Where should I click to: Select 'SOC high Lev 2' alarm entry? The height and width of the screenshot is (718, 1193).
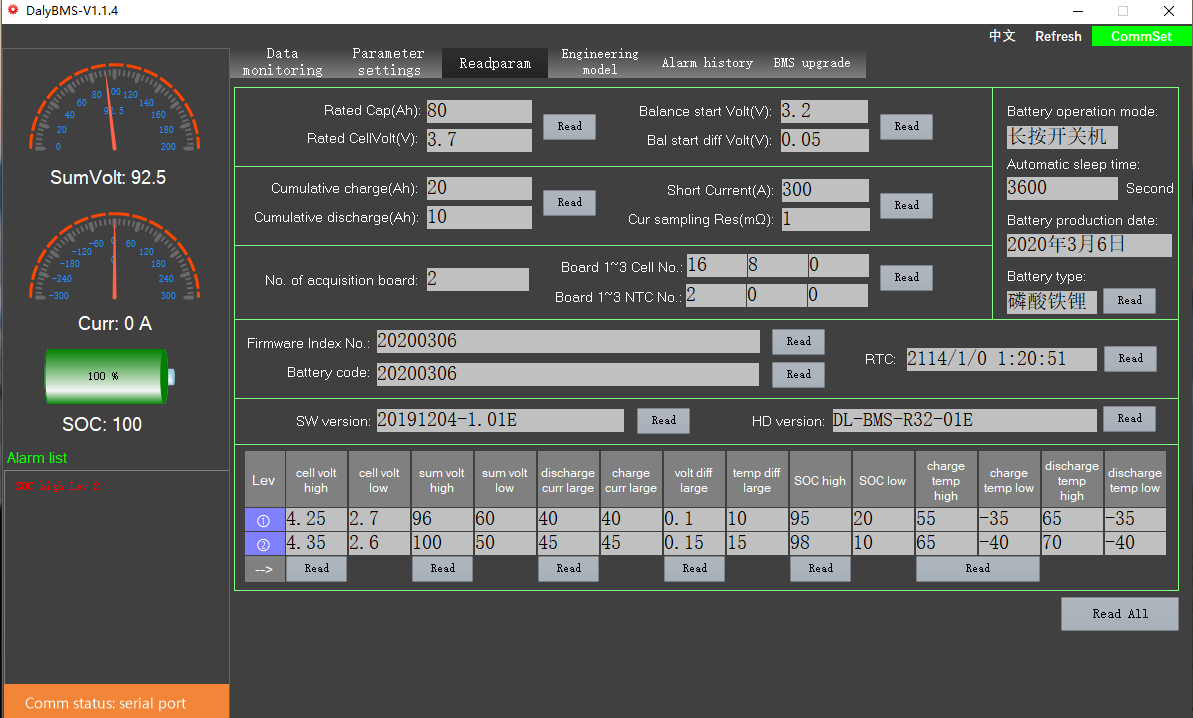pyautogui.click(x=58, y=486)
